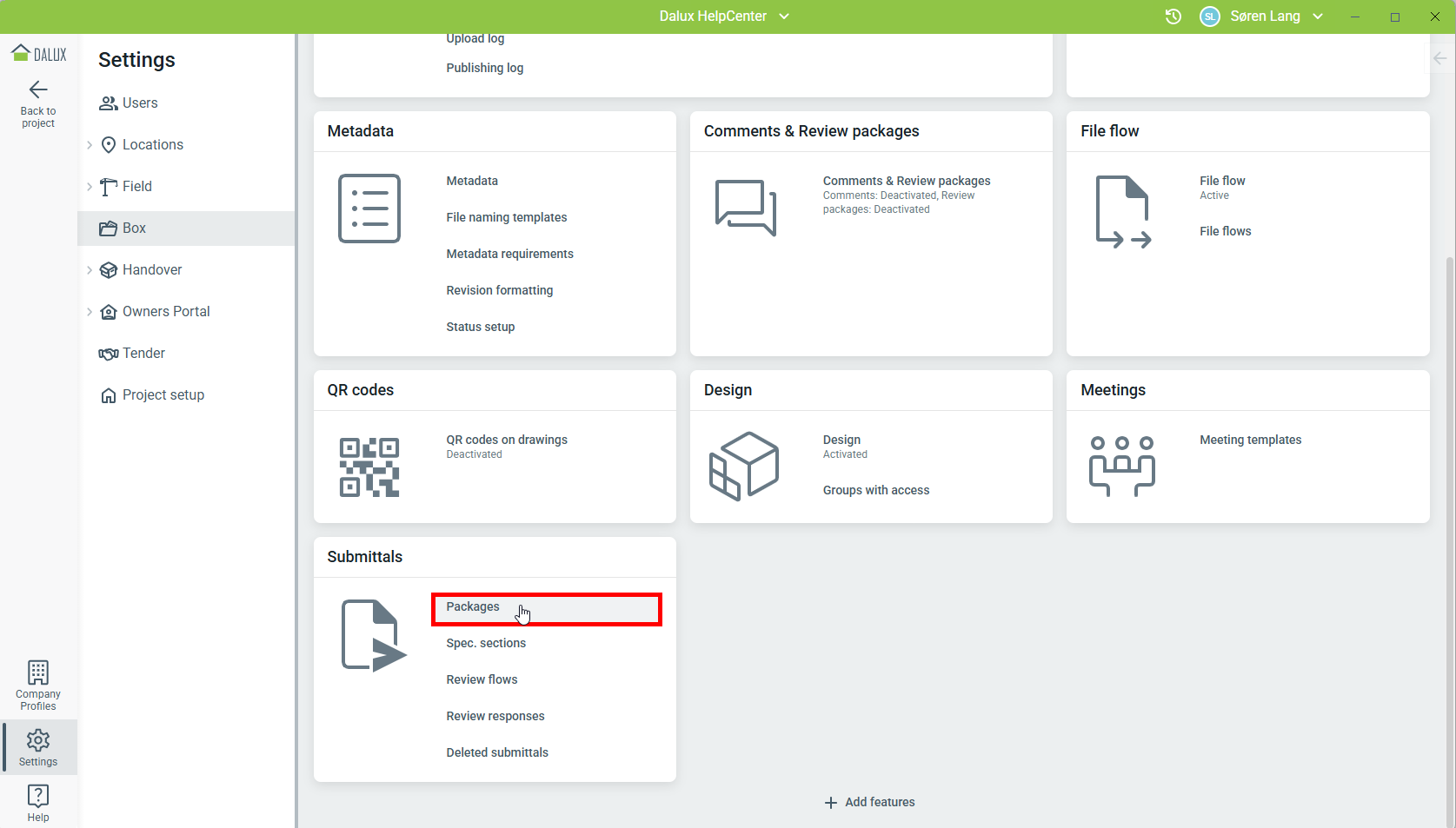Open the Packages link under Submittals
This screenshot has height=828, width=1456.
click(473, 607)
